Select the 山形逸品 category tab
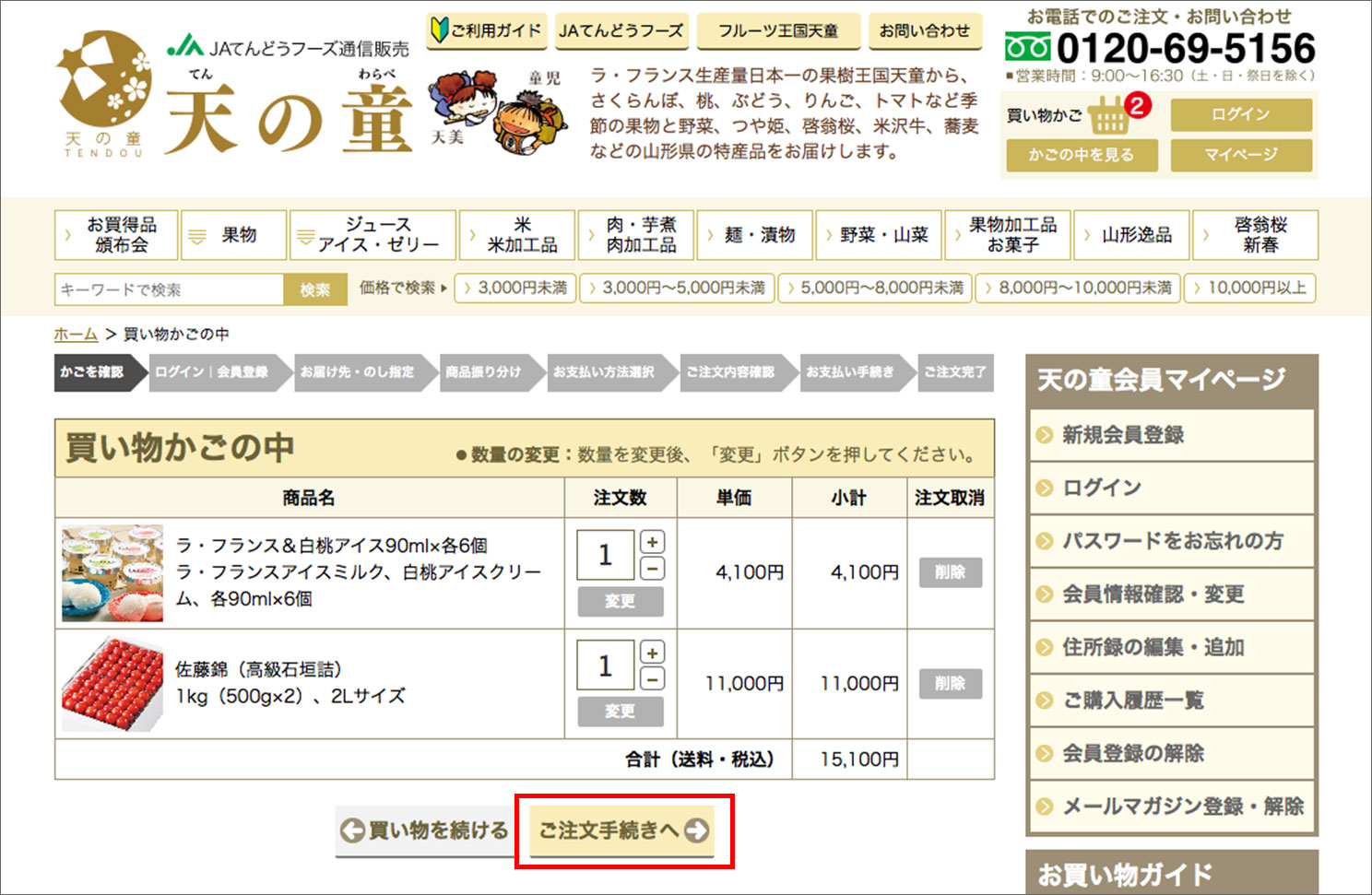Screen dimensions: 1372x895 point(1130,236)
